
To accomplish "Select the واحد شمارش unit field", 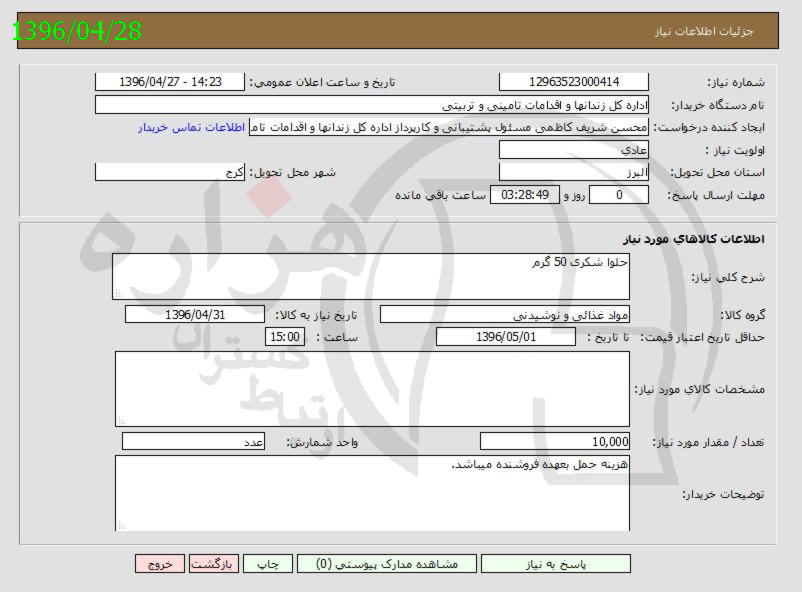I will (x=193, y=441).
